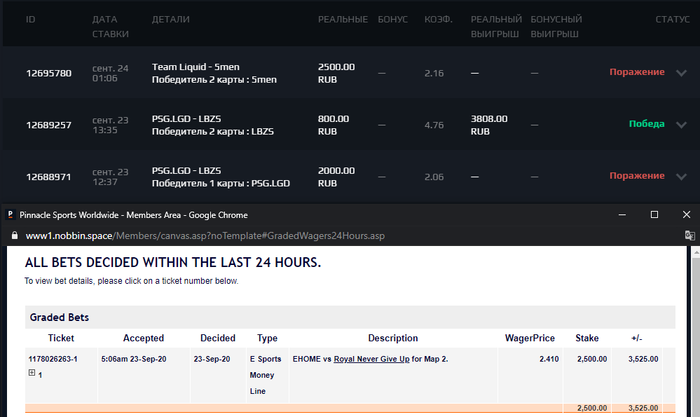Screen dimensions: 700x417
Task: Click ticket number 1178026263-1
Action: click(x=53, y=359)
